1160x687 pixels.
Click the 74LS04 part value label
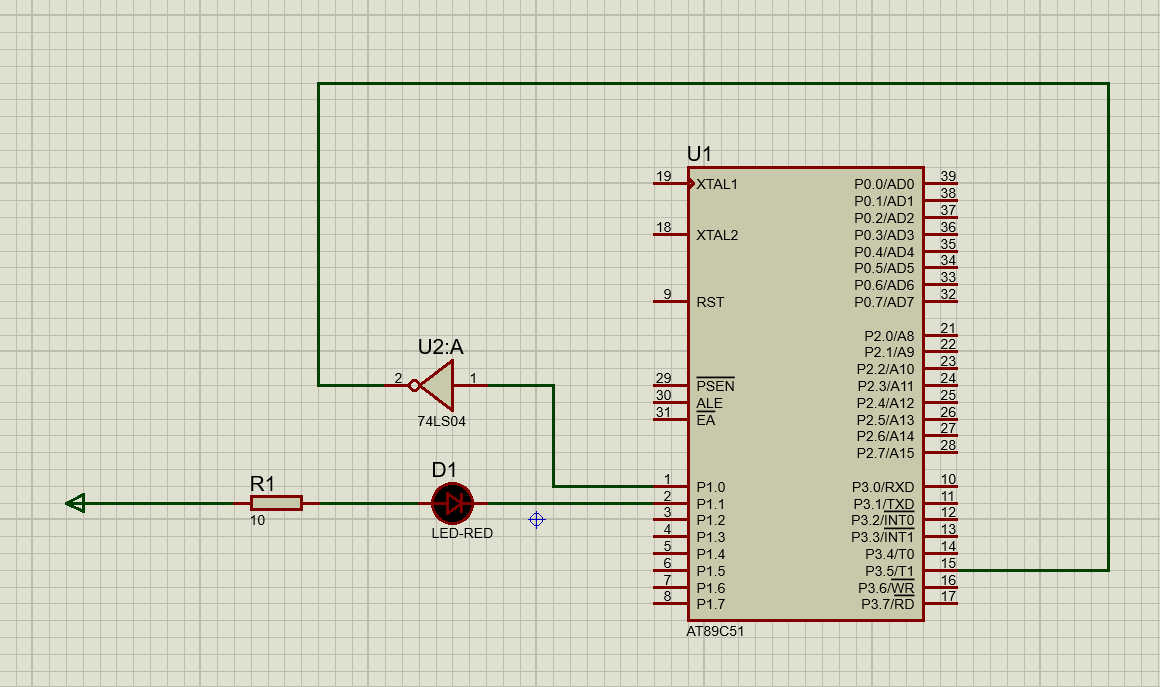click(x=442, y=422)
